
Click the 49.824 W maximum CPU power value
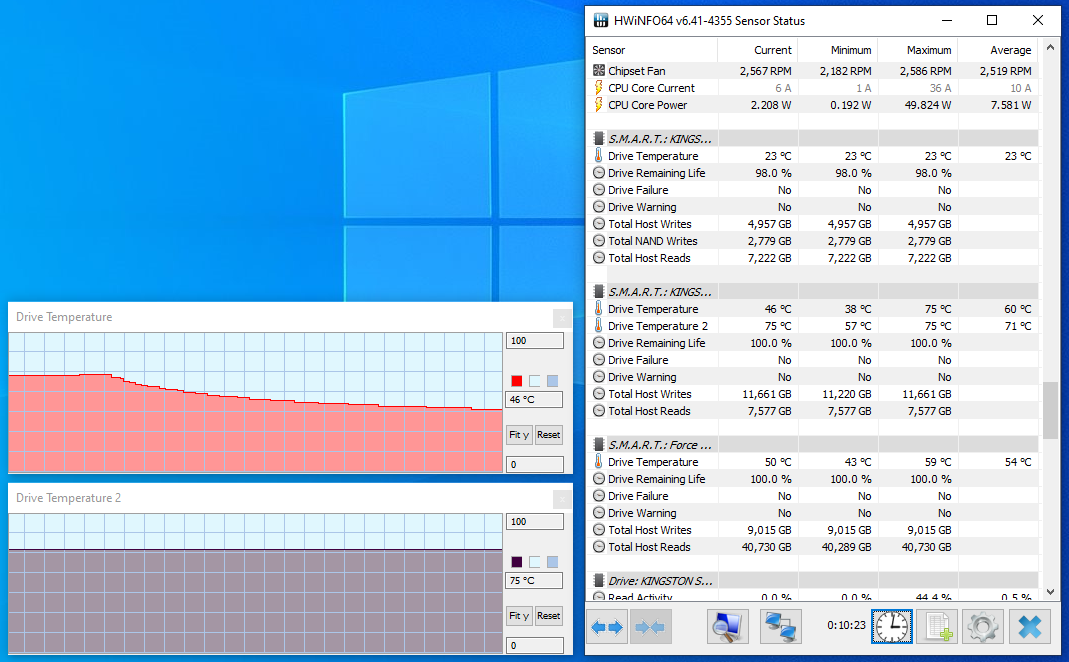pos(923,104)
